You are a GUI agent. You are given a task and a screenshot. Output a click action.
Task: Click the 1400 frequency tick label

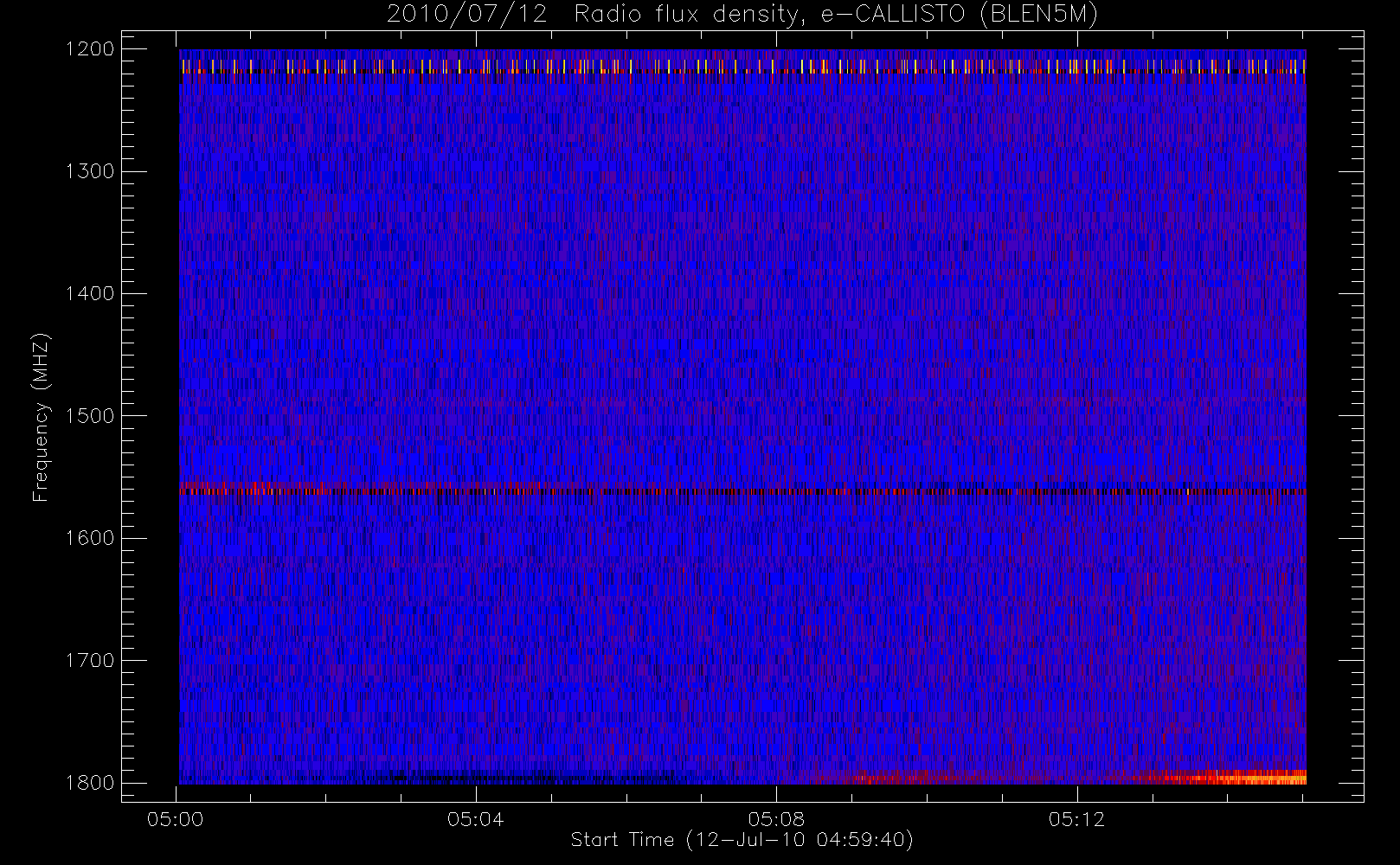[90, 293]
